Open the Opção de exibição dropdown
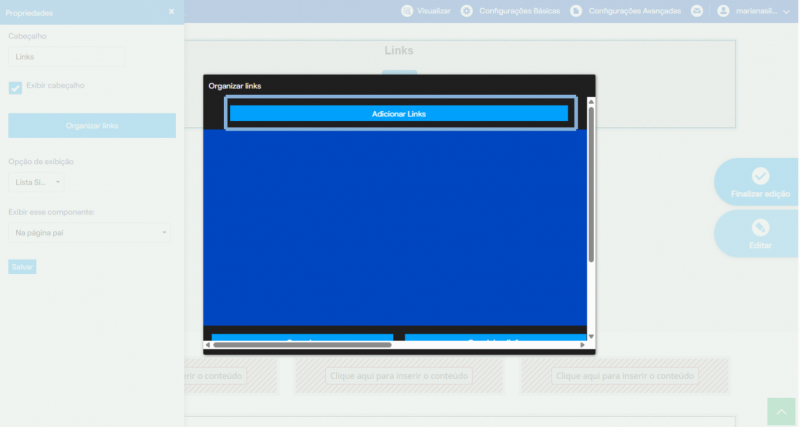Viewport: 800px width, 427px height. (36, 182)
